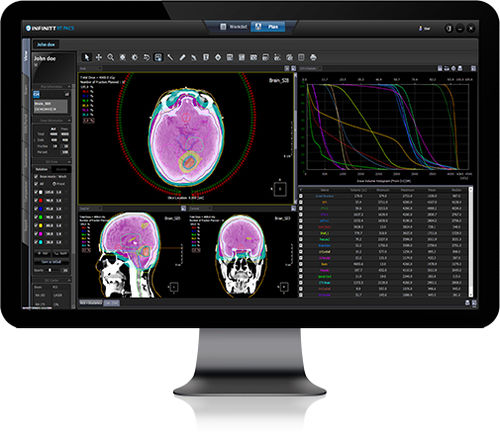Image resolution: width=500 pixels, height=433 pixels.
Task: Click the minimize button in the title bar
Action: 460,28
